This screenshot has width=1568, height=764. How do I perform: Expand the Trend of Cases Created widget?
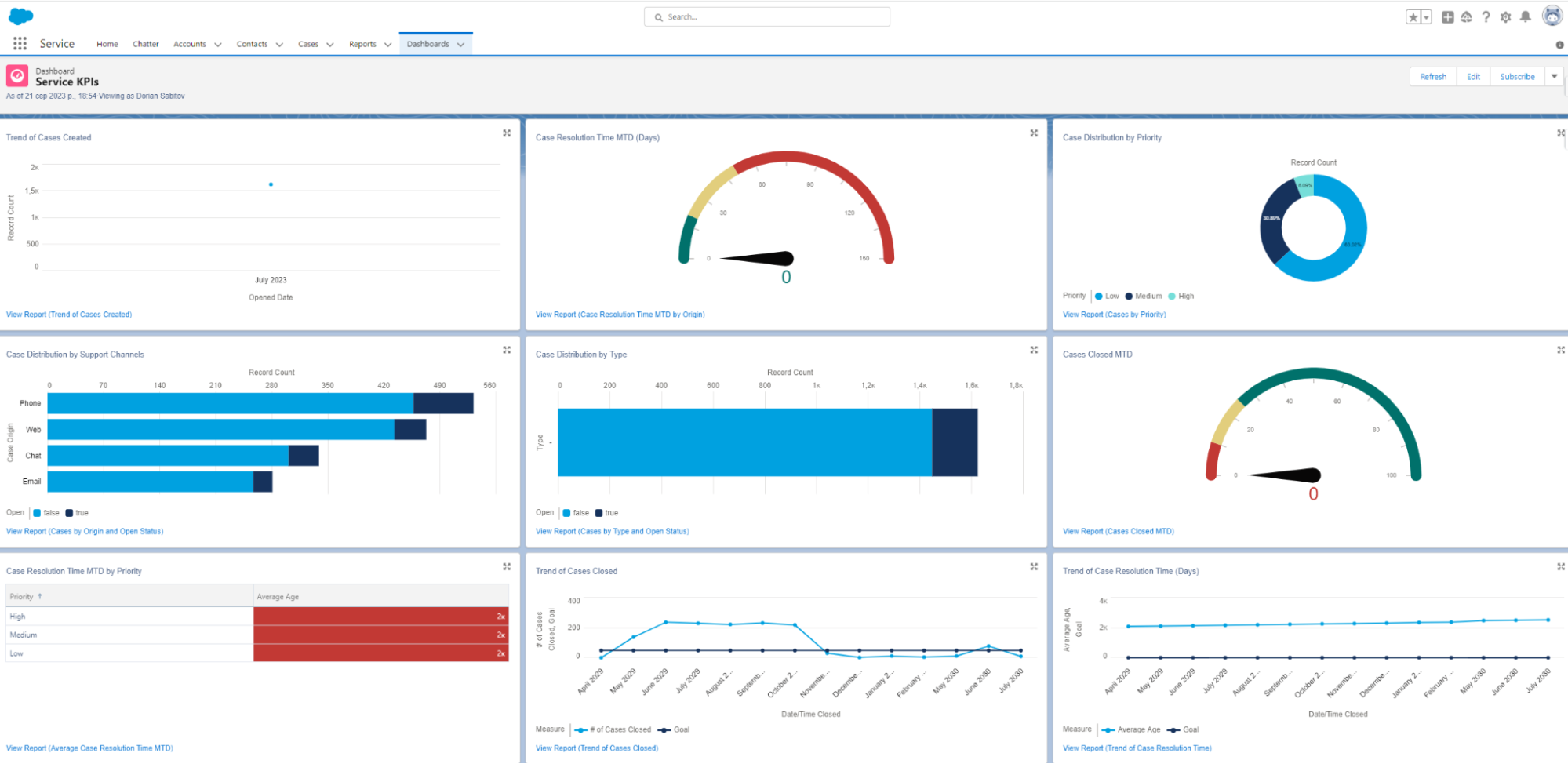click(507, 133)
